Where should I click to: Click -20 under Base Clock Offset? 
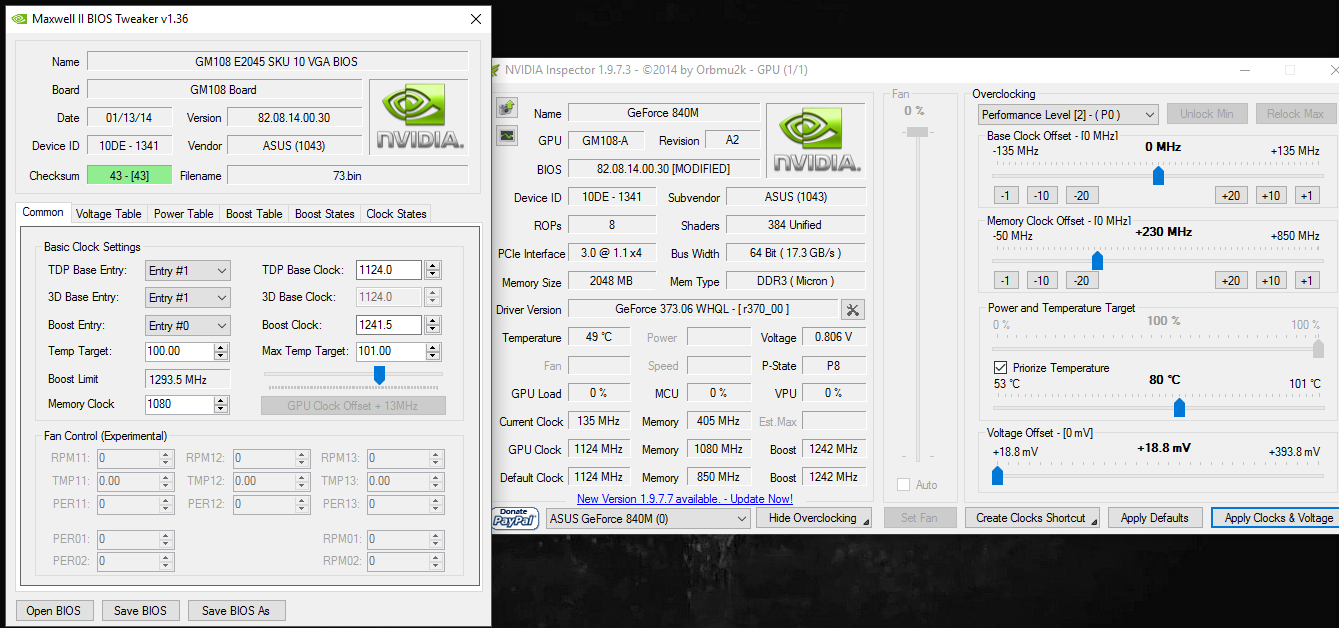point(1081,195)
